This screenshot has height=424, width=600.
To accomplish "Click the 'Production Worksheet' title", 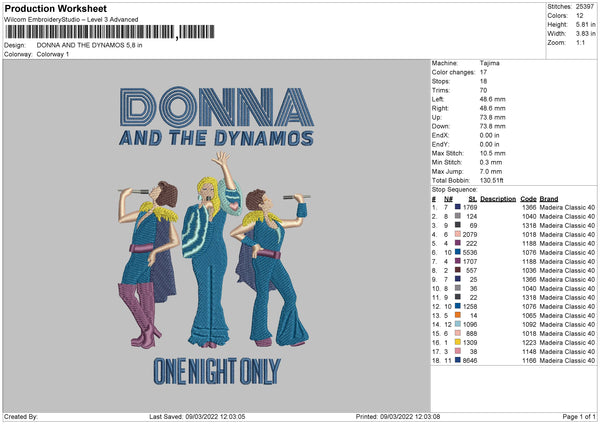I will pyautogui.click(x=55, y=8).
